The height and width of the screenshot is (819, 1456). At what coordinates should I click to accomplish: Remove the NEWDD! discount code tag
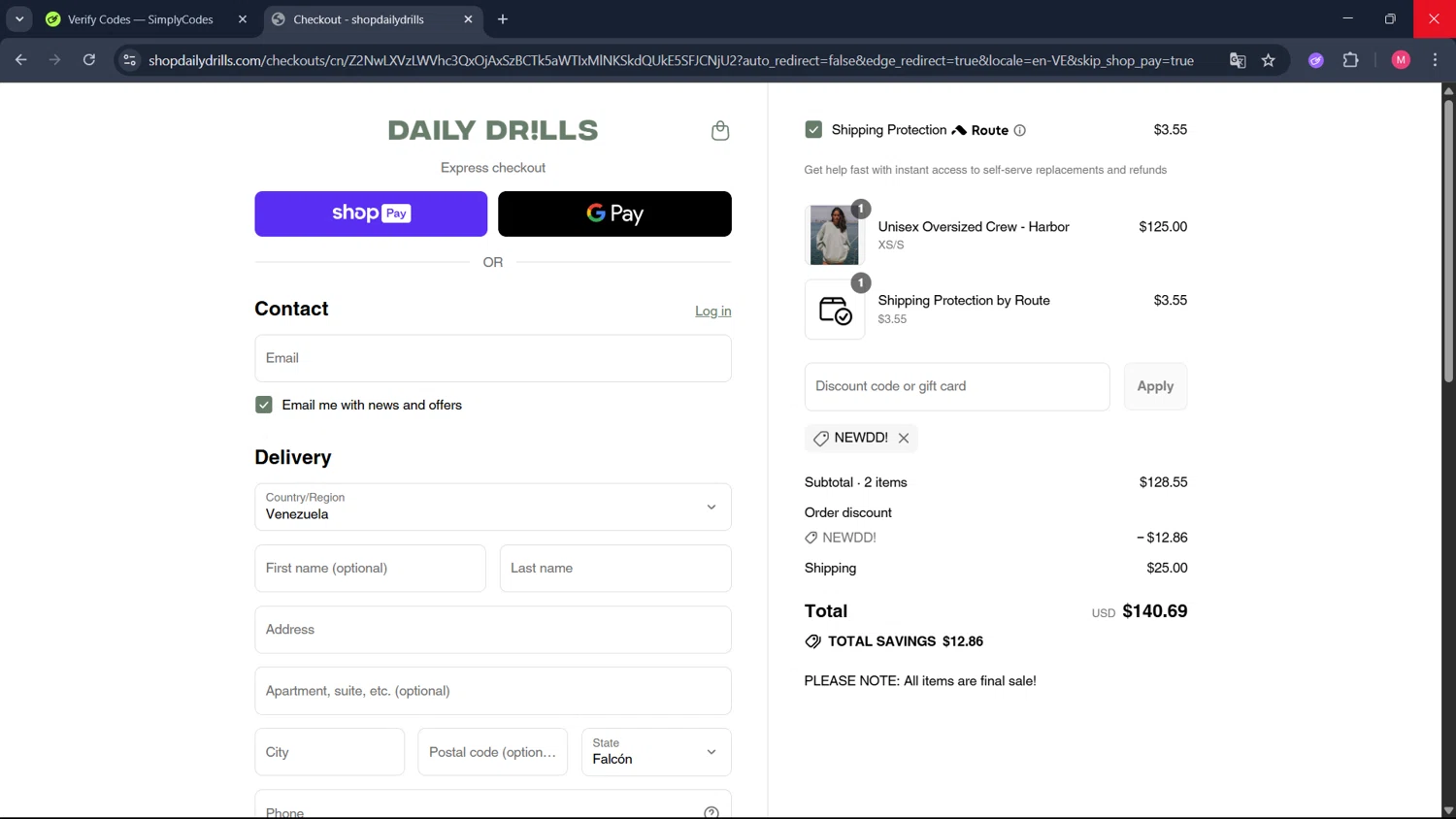coord(904,438)
